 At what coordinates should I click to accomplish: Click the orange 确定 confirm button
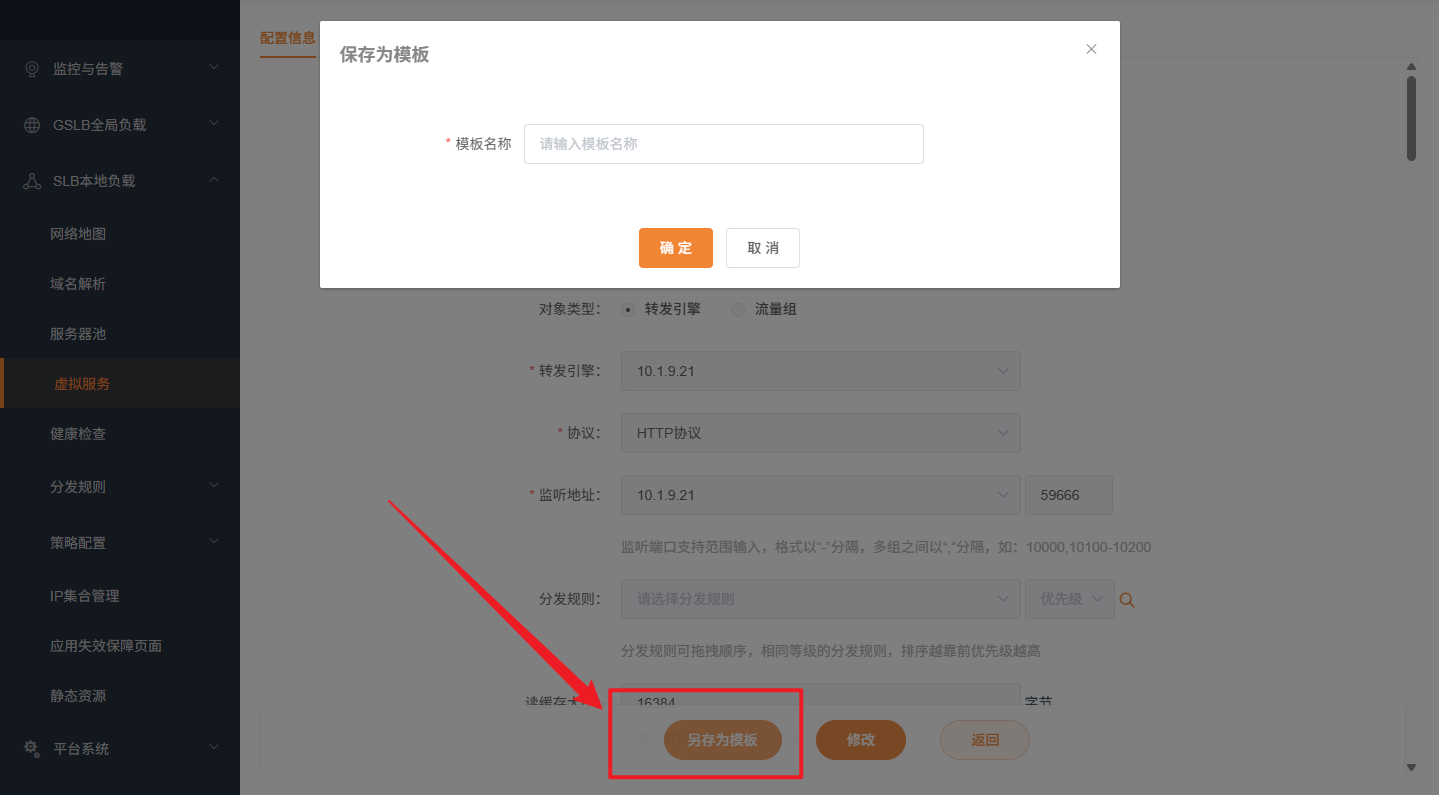click(x=675, y=248)
